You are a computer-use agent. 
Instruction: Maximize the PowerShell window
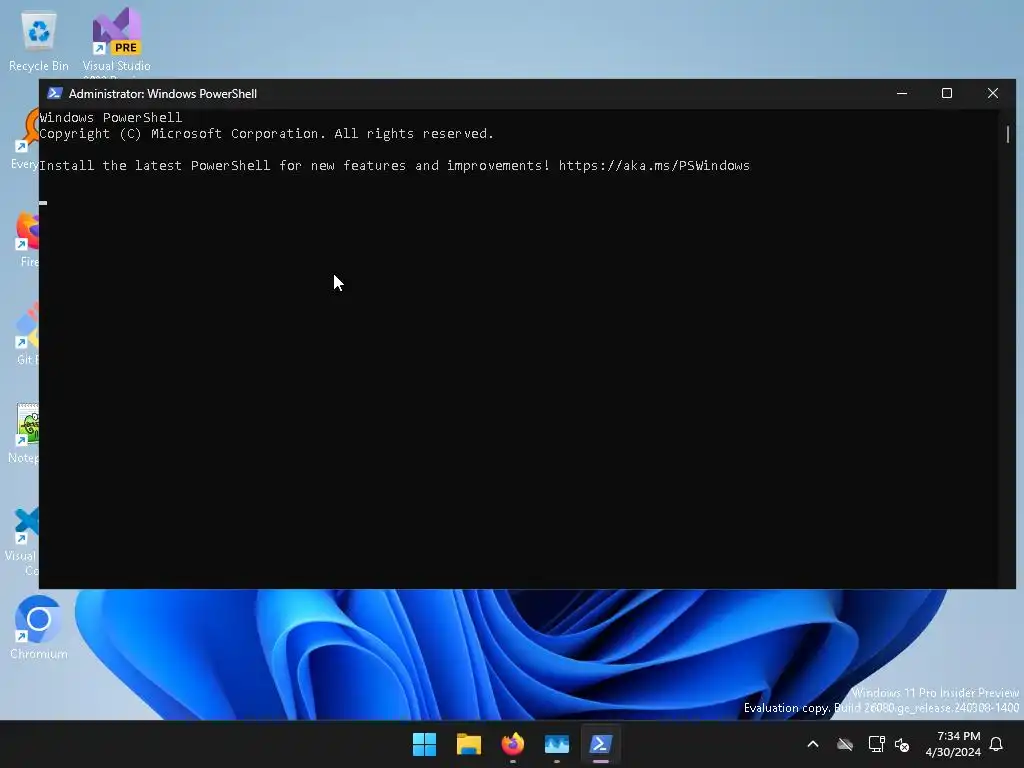946,93
